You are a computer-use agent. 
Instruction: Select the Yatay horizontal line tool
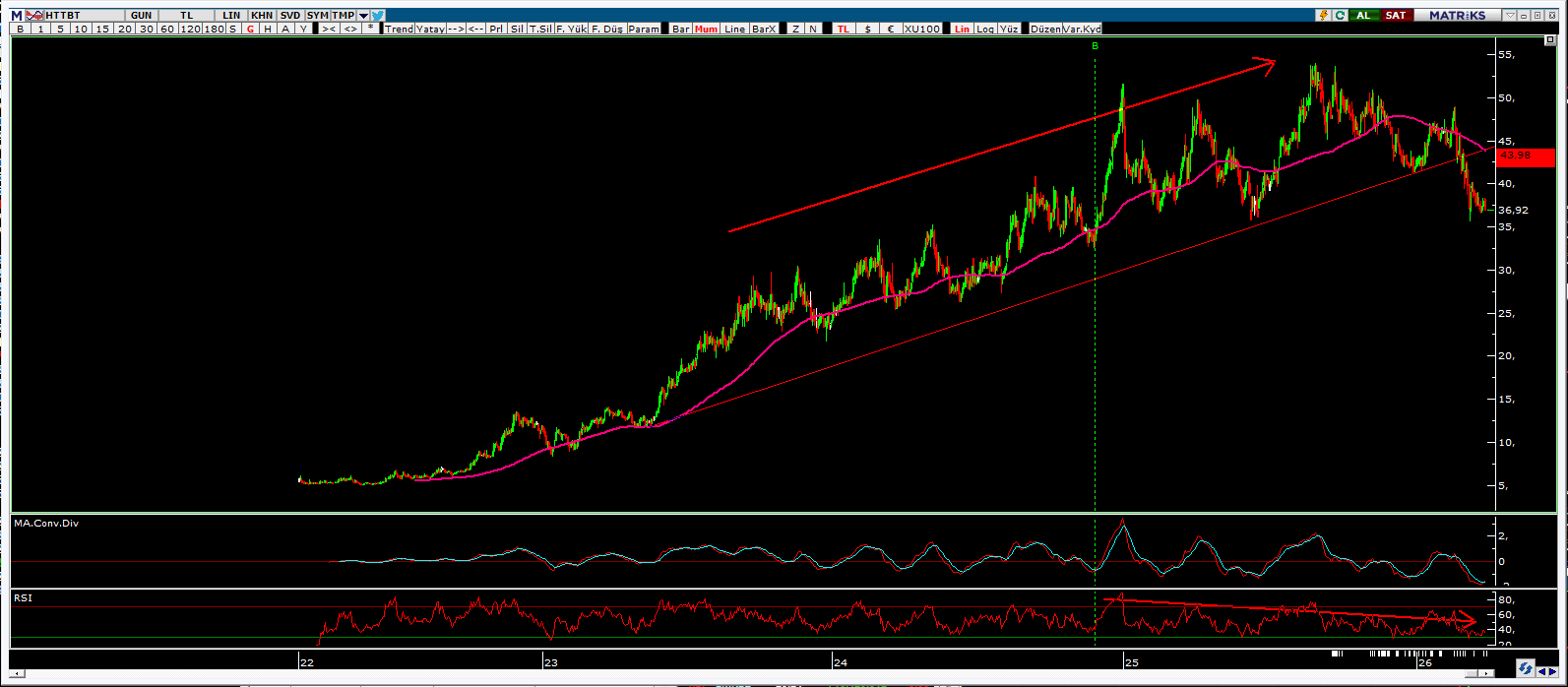pyautogui.click(x=430, y=29)
